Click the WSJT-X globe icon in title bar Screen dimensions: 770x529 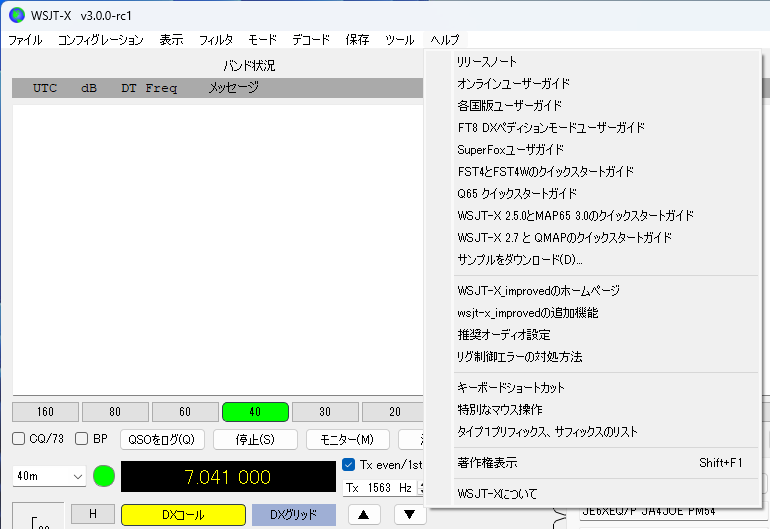point(17,15)
